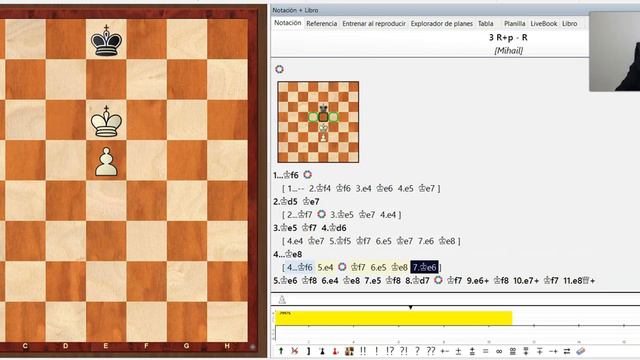Apply the White slightly better evaluation symbol

tap(472, 351)
